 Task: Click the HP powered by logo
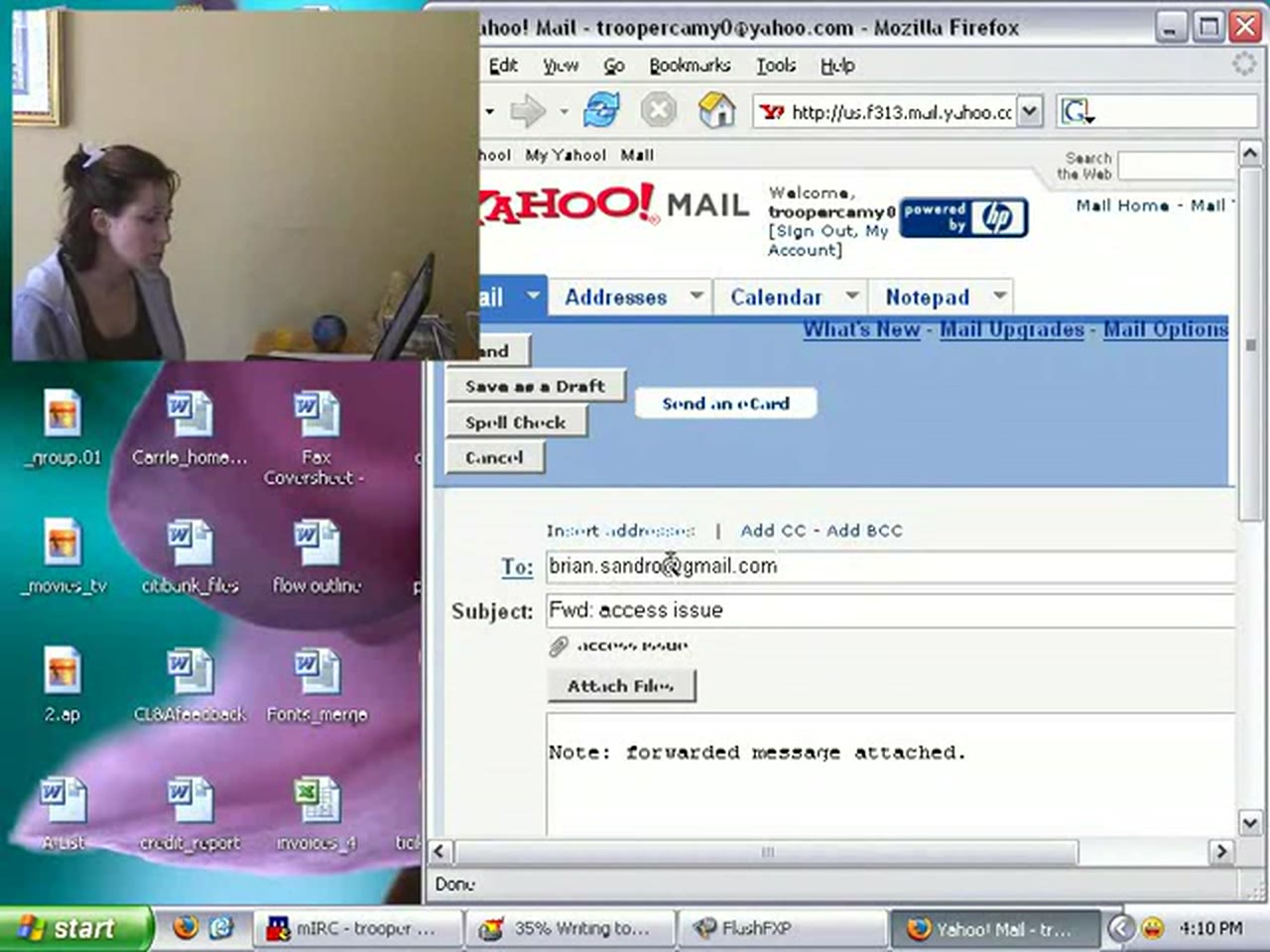(962, 217)
